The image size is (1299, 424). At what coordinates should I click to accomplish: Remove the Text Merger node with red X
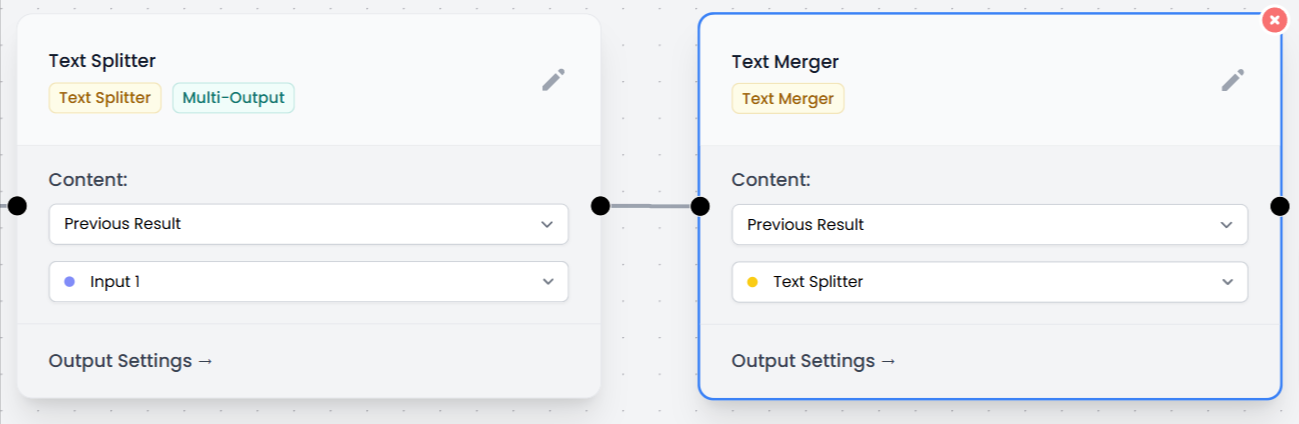(1273, 20)
